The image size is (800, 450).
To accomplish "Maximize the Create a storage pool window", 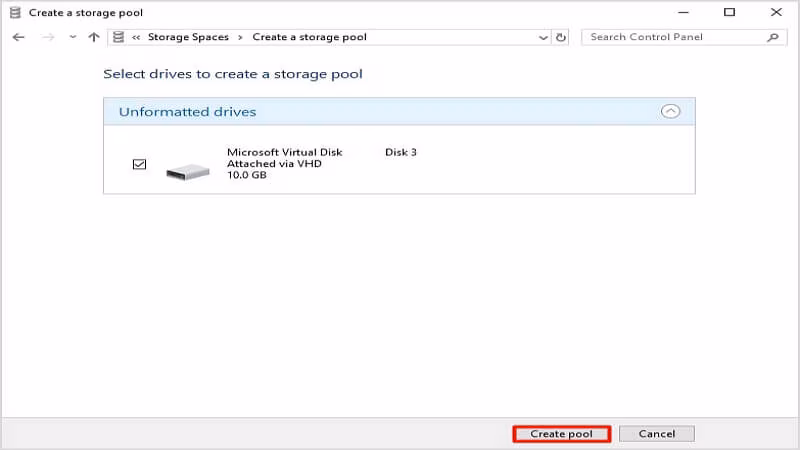I will pos(729,12).
